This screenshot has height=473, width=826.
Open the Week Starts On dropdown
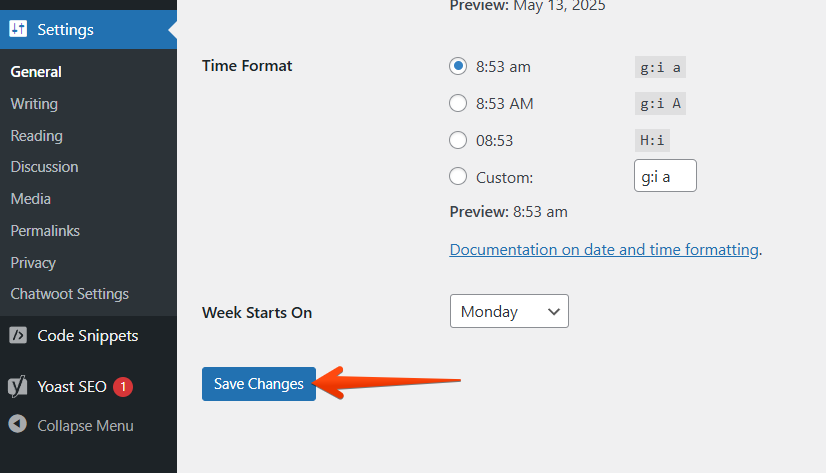click(509, 311)
